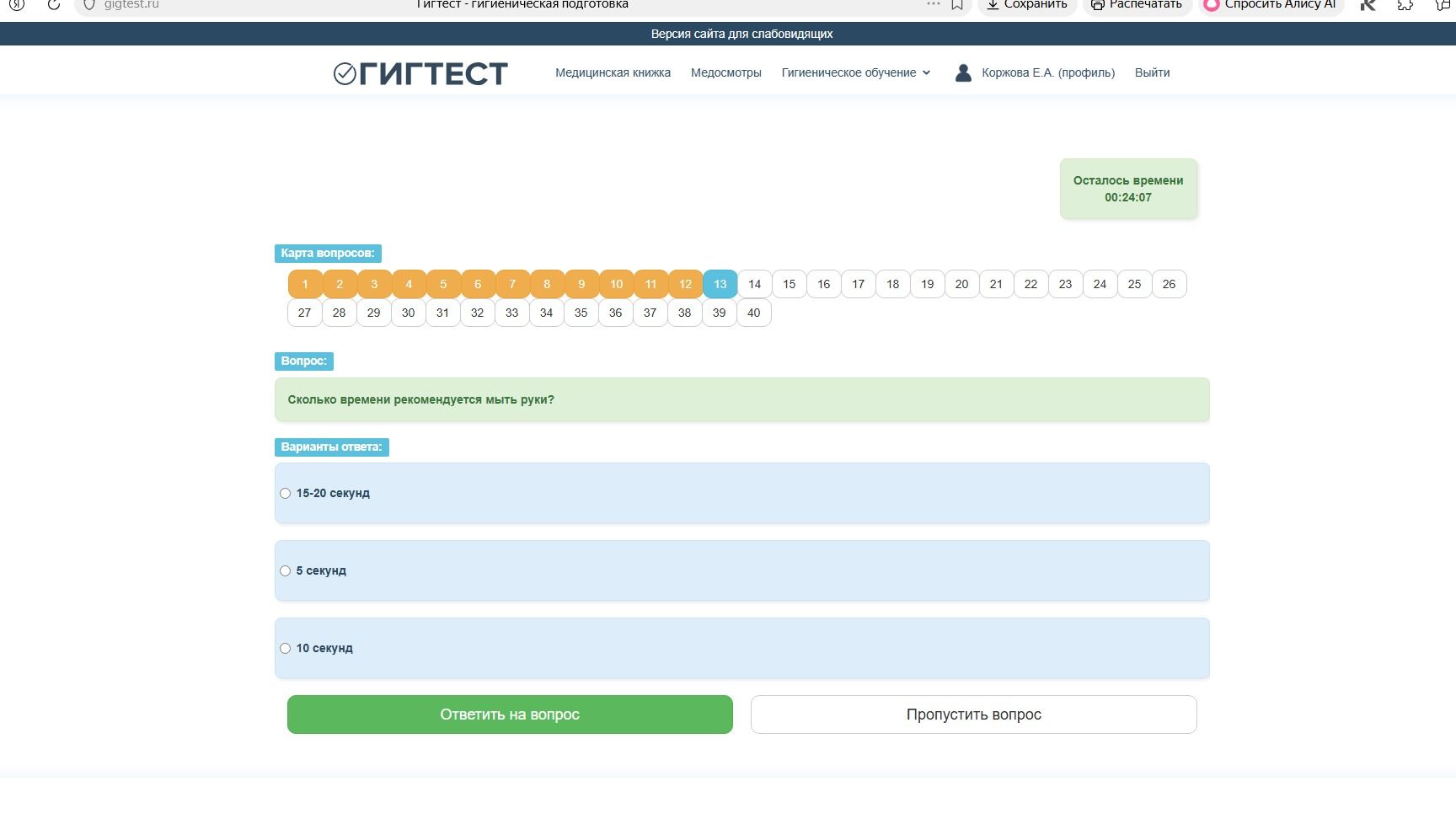The image size is (1456, 819).
Task: Click the Пропустить вопрос button
Action: (973, 715)
